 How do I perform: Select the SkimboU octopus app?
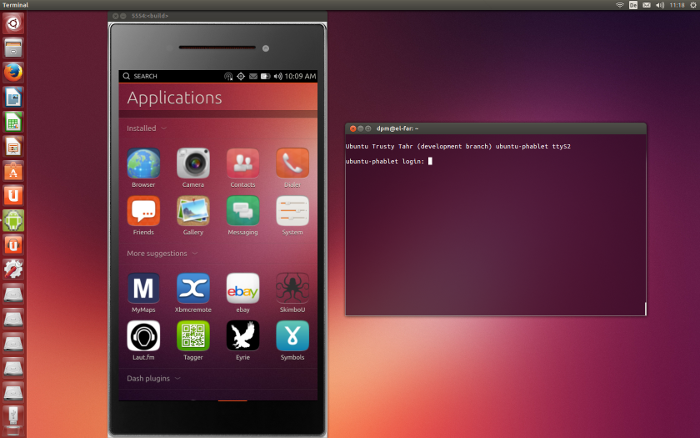292,288
